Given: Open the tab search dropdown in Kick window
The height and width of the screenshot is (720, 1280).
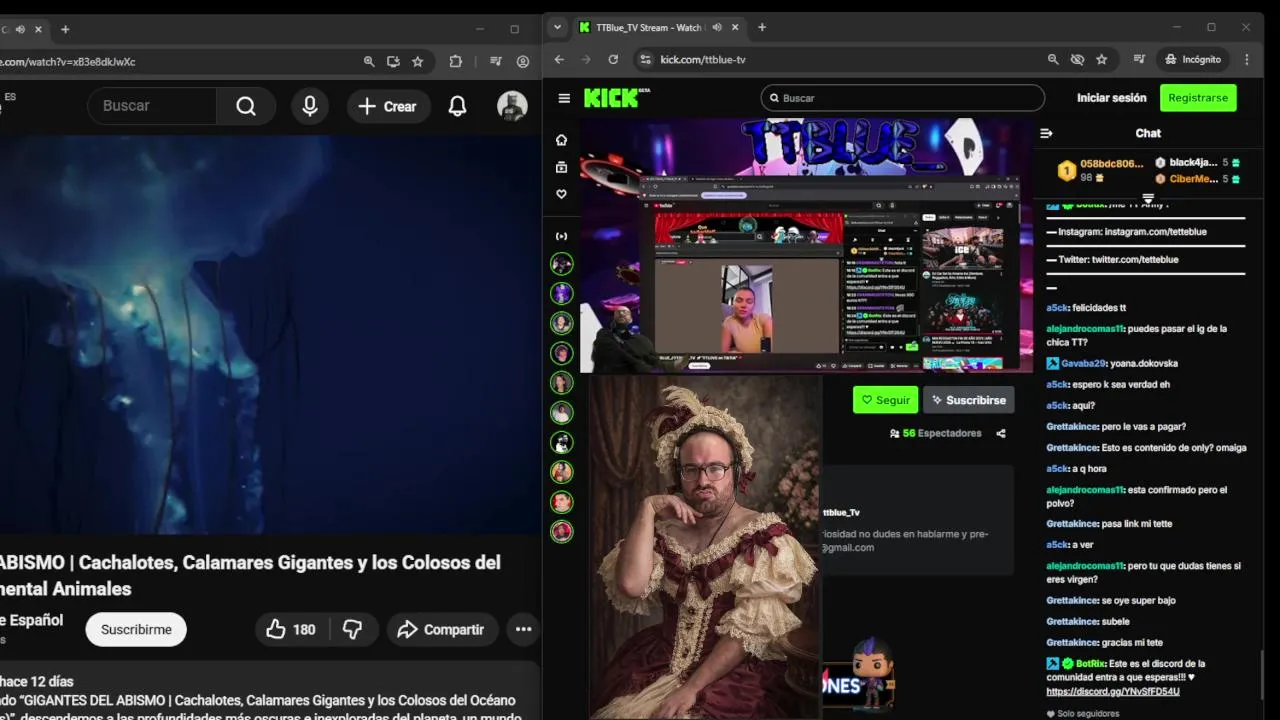Looking at the screenshot, I should [558, 27].
